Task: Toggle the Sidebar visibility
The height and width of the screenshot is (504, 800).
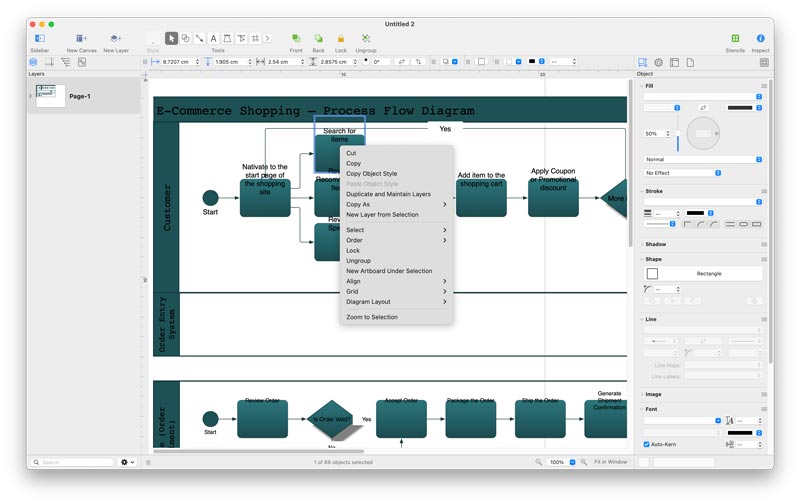Action: [40, 38]
